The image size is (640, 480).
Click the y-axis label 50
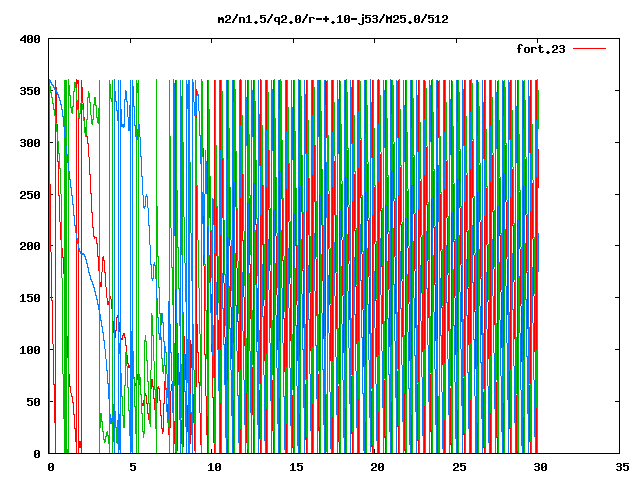[34, 402]
